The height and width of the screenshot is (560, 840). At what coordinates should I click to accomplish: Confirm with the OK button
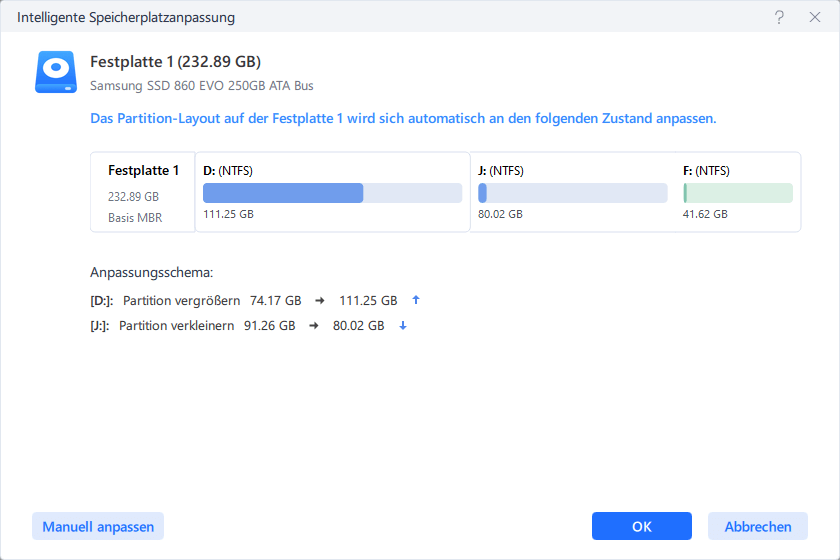point(642,526)
